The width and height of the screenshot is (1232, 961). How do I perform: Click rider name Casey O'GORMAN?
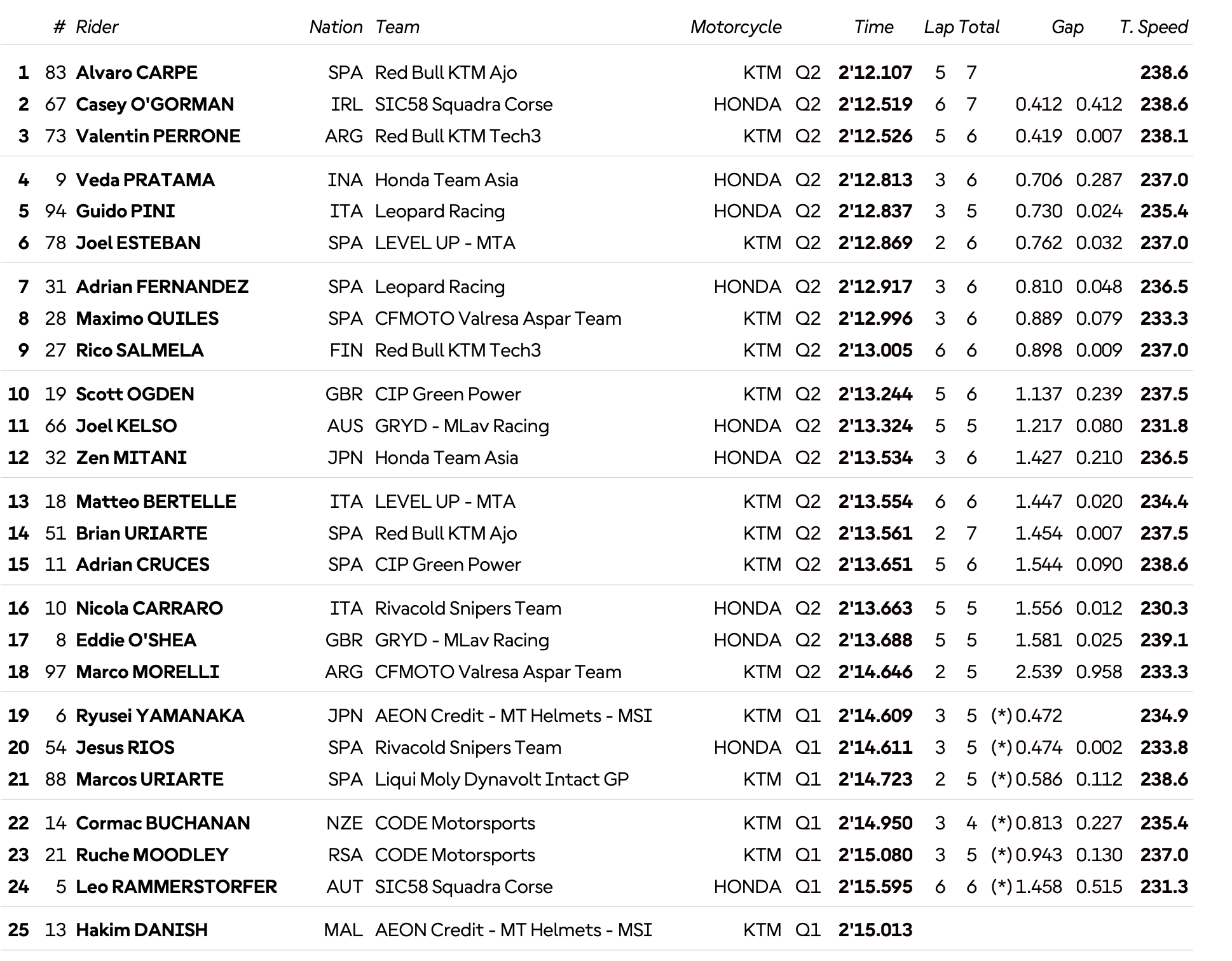click(154, 104)
